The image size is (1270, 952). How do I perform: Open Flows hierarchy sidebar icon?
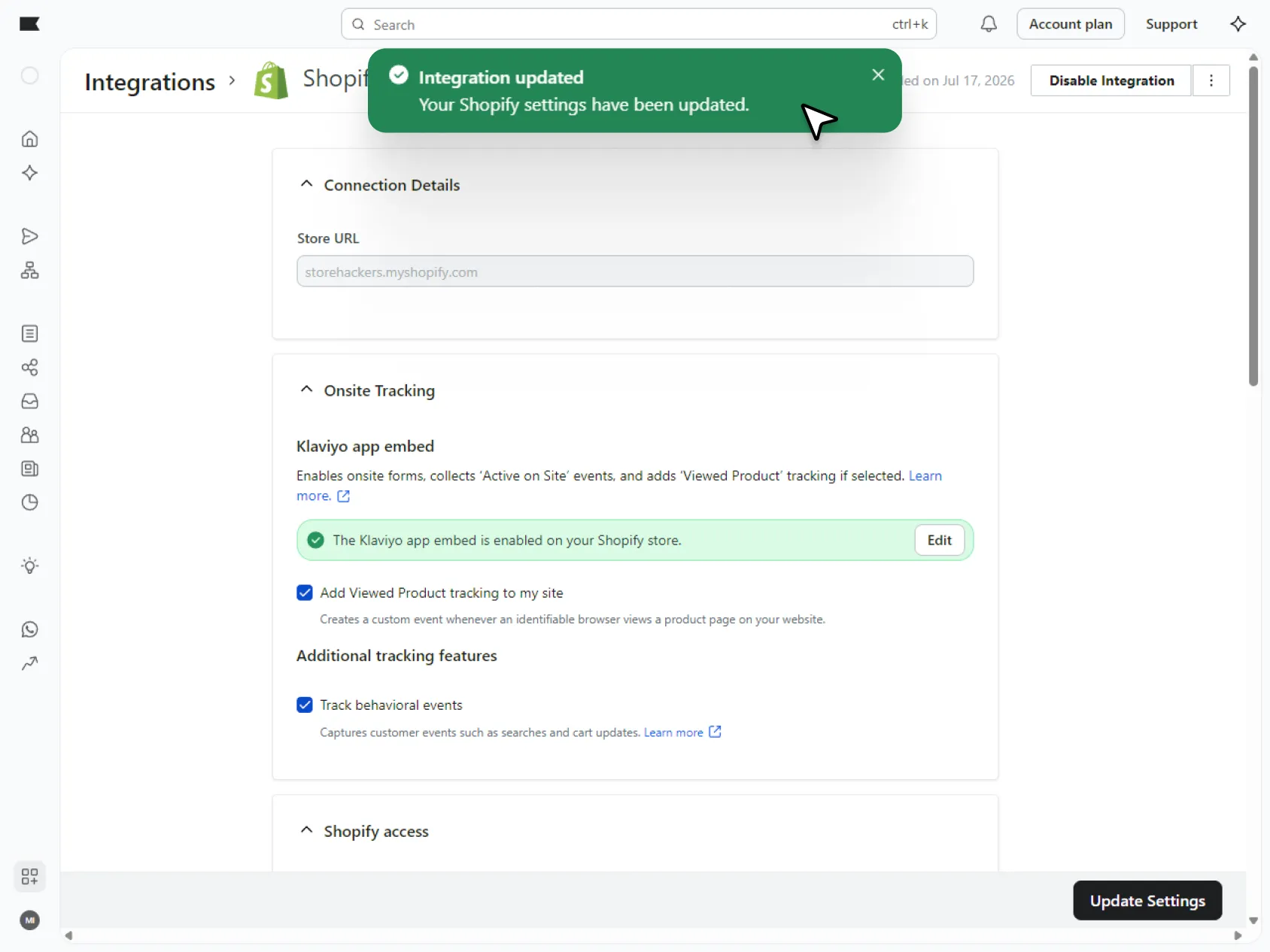tap(29, 270)
